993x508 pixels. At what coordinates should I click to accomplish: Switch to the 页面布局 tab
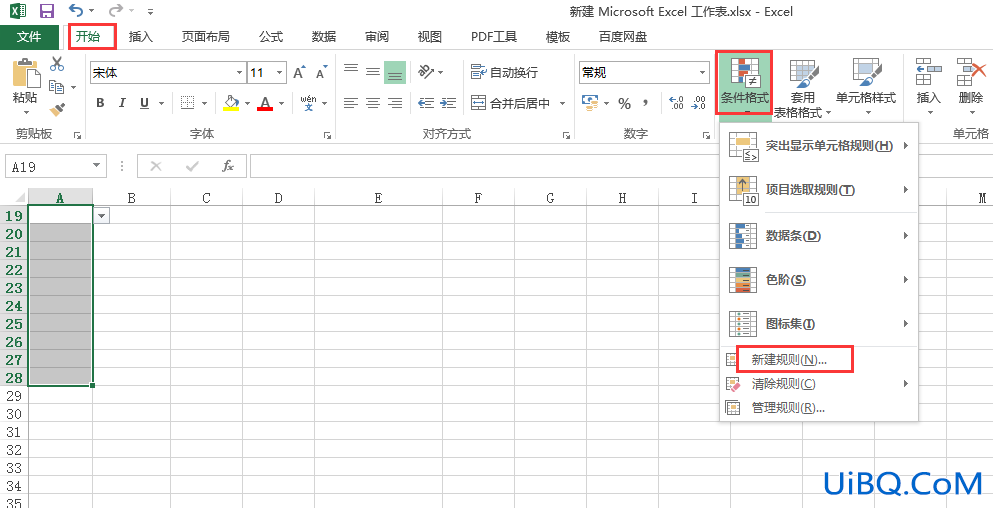pyautogui.click(x=205, y=37)
